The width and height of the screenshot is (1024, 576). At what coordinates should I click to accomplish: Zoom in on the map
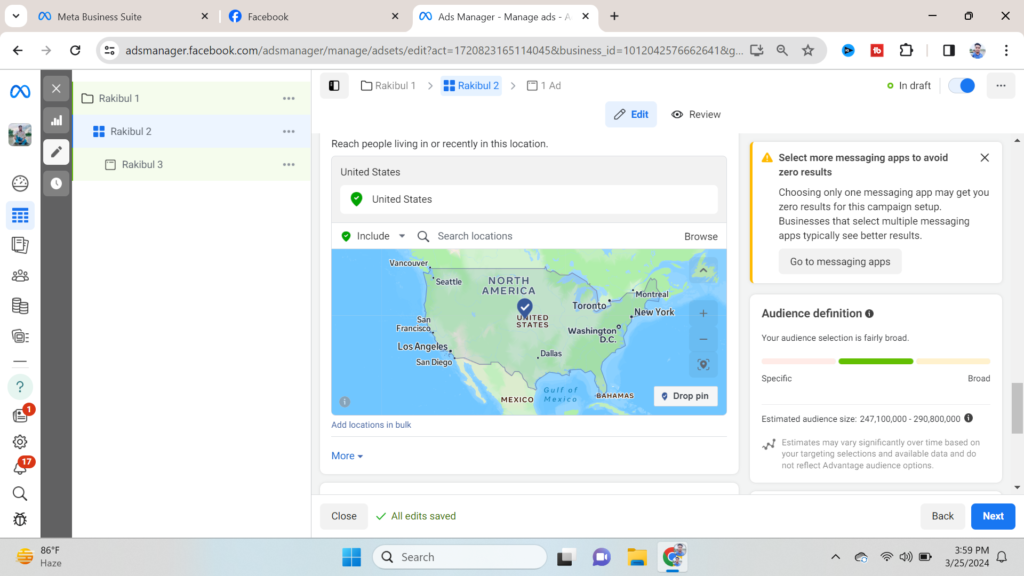703,313
